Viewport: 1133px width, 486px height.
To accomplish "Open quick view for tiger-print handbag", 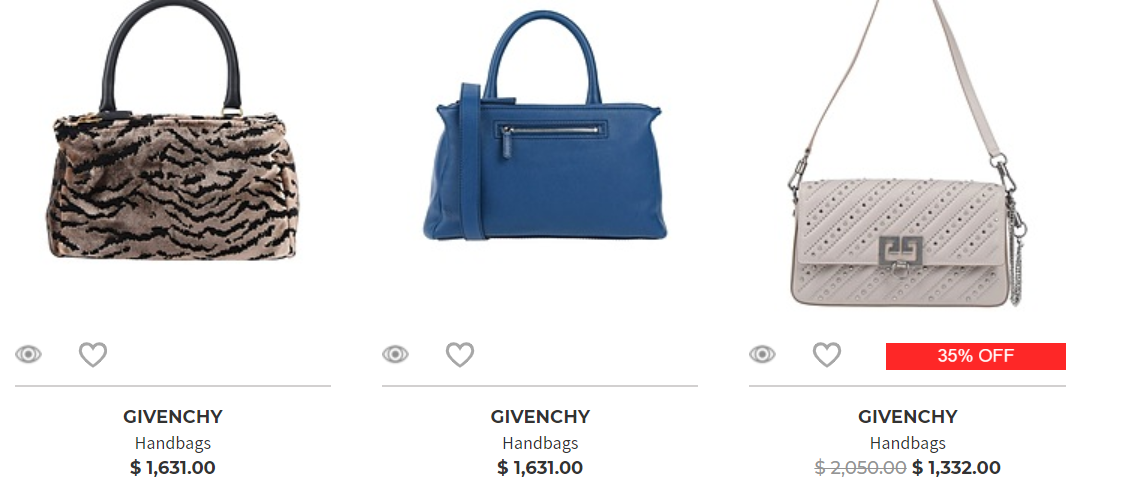I will click(x=28, y=355).
